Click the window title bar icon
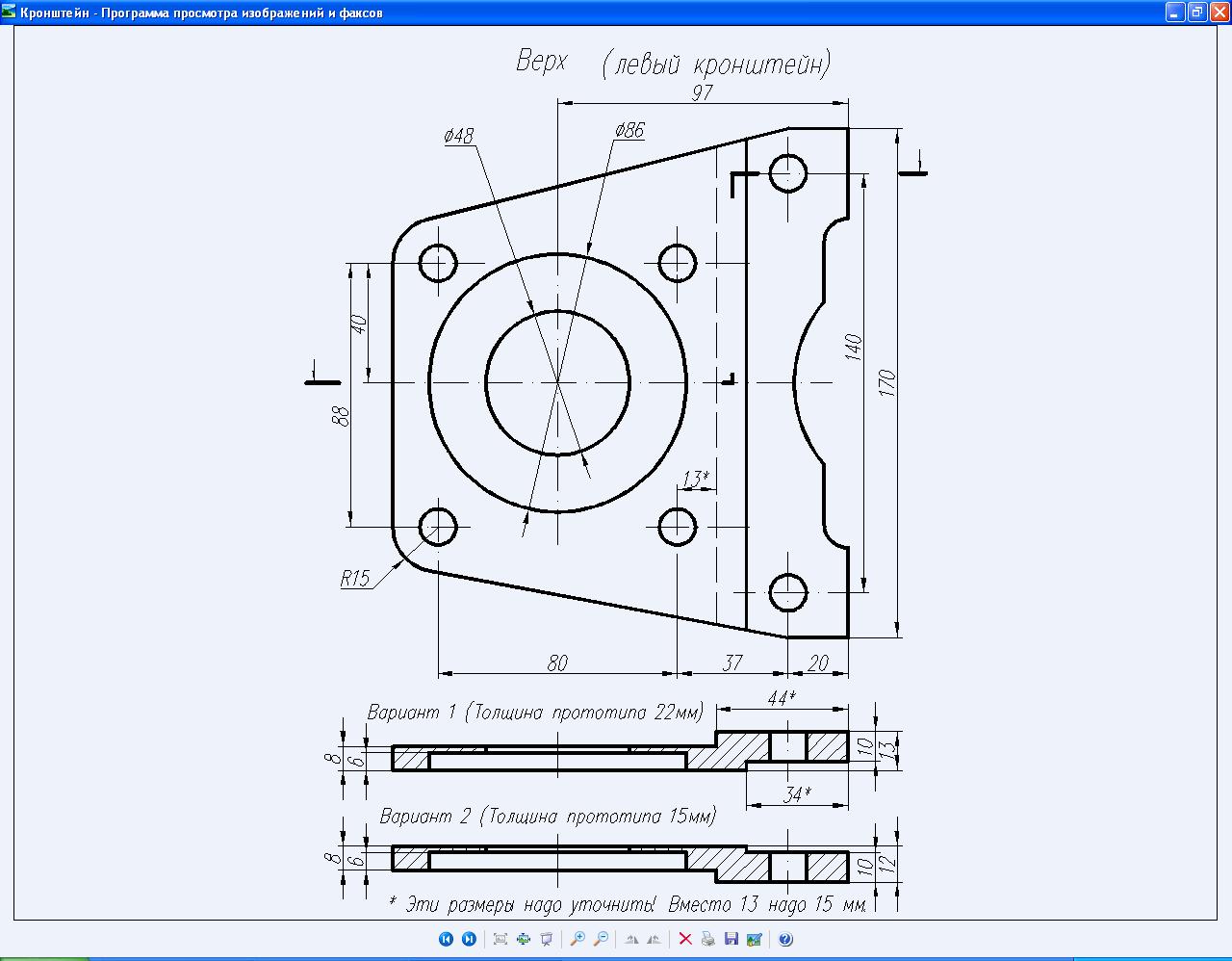Screen dimensions: 1232x961 (9, 12)
